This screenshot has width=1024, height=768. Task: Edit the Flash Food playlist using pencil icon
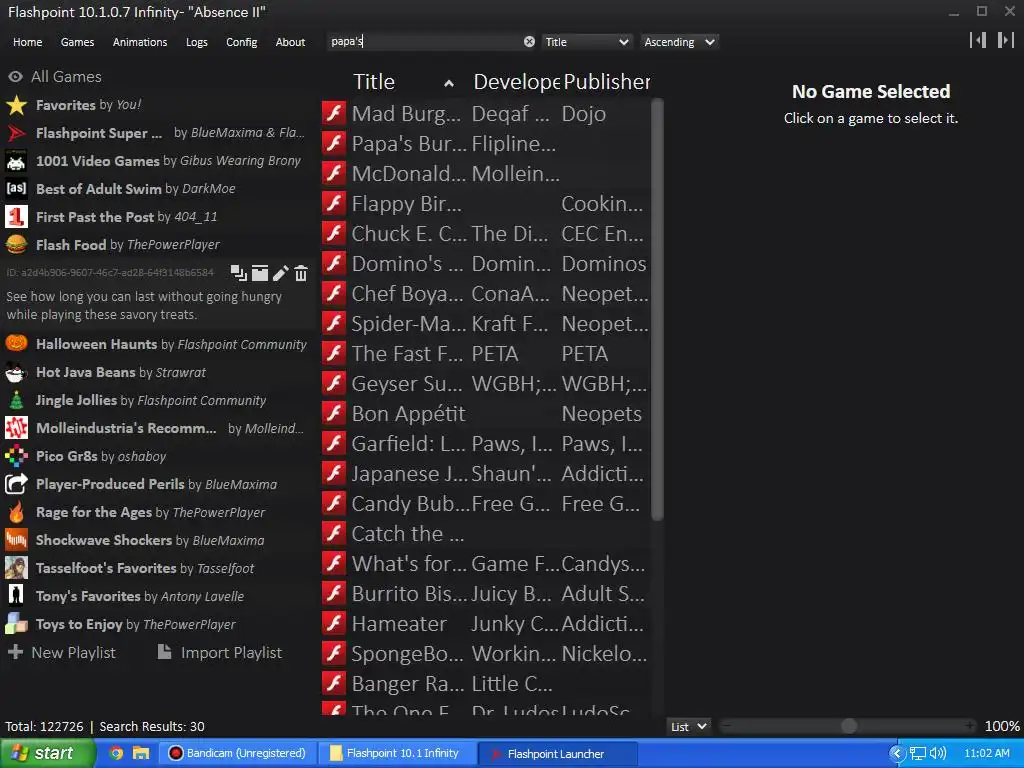[281, 273]
